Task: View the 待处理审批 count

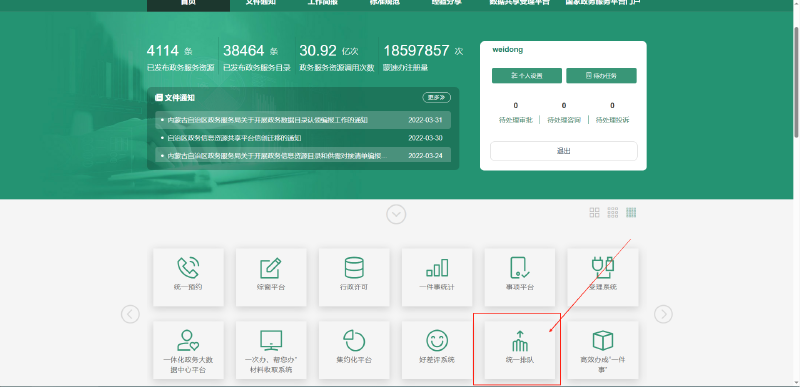Action: tap(516, 113)
